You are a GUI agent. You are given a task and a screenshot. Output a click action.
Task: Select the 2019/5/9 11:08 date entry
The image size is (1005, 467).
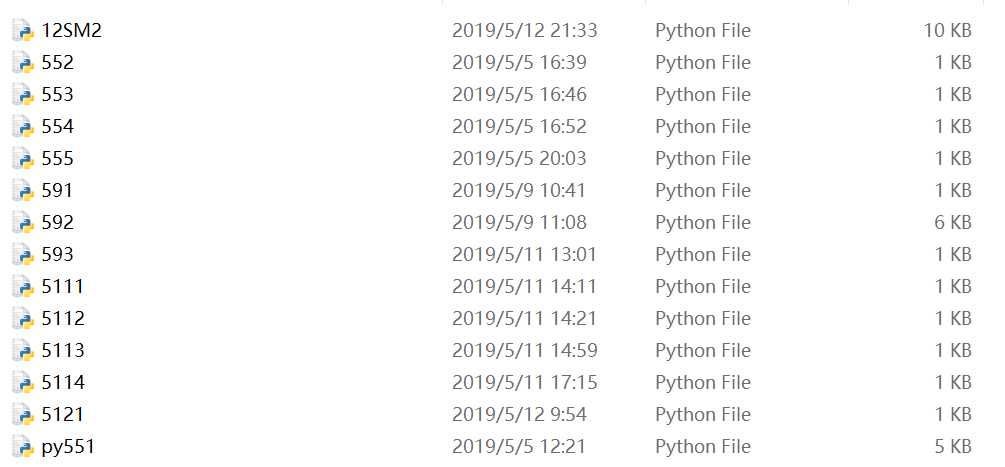coord(519,223)
